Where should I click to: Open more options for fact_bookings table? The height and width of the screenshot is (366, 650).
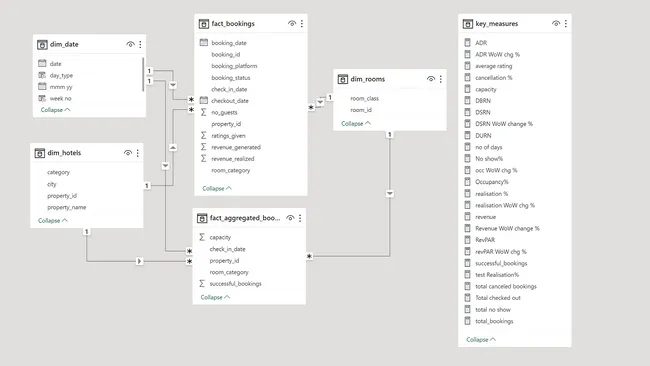pos(302,24)
